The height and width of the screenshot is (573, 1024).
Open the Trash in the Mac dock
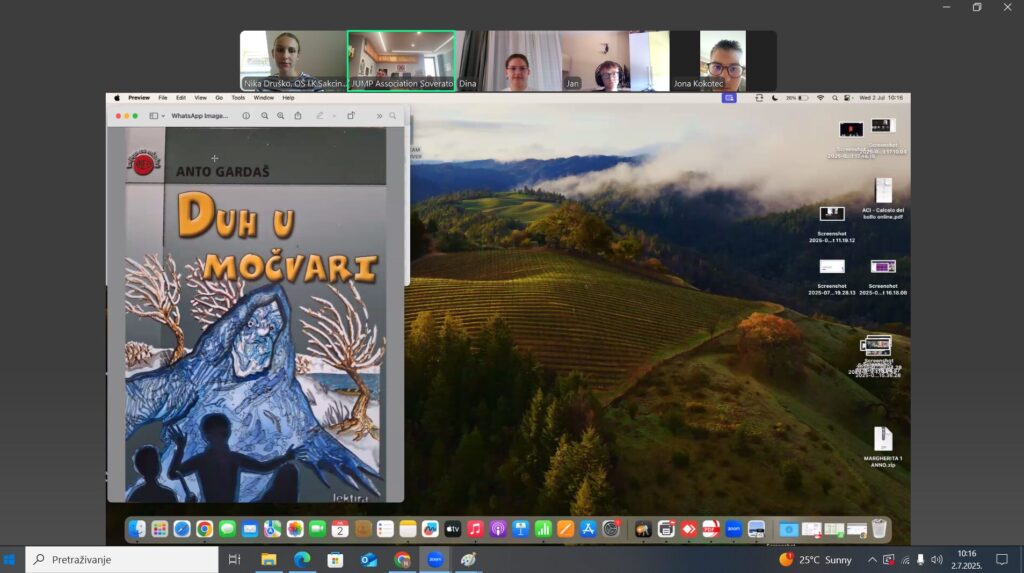[879, 529]
